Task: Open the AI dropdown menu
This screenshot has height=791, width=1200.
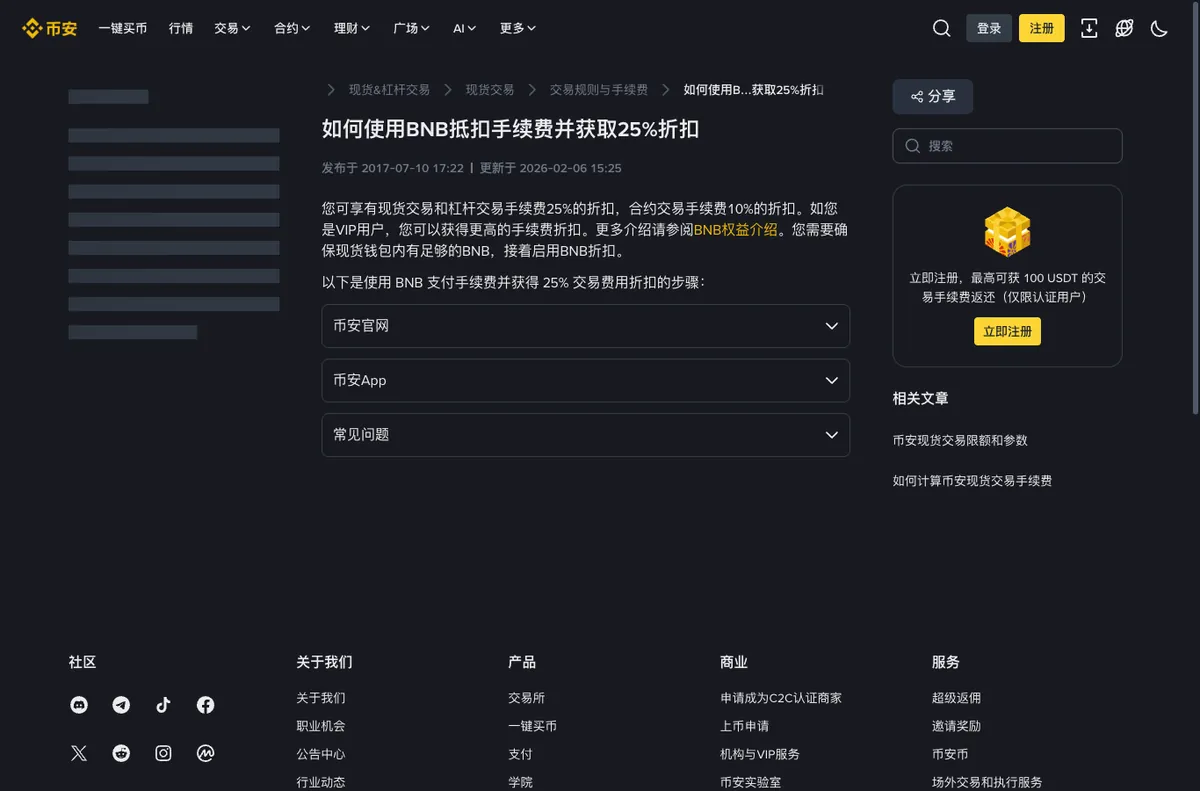Action: pyautogui.click(x=465, y=28)
